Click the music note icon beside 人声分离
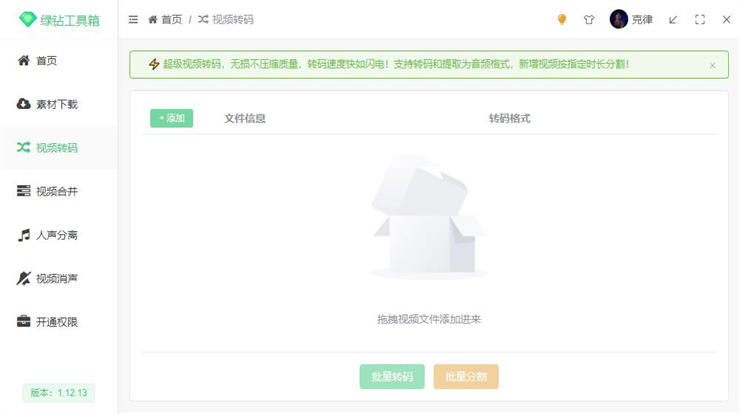740x414 pixels. [24, 235]
